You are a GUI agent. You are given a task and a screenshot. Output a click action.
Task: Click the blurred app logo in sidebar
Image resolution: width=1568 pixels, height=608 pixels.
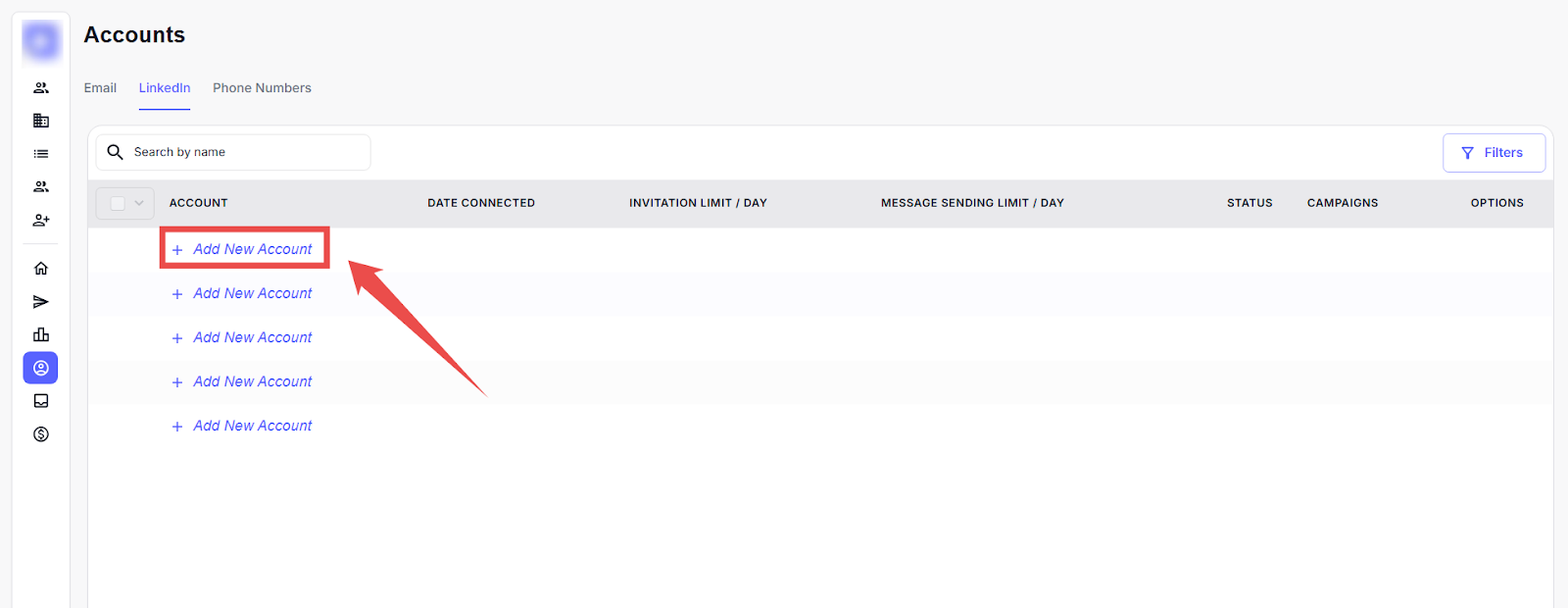[x=41, y=41]
